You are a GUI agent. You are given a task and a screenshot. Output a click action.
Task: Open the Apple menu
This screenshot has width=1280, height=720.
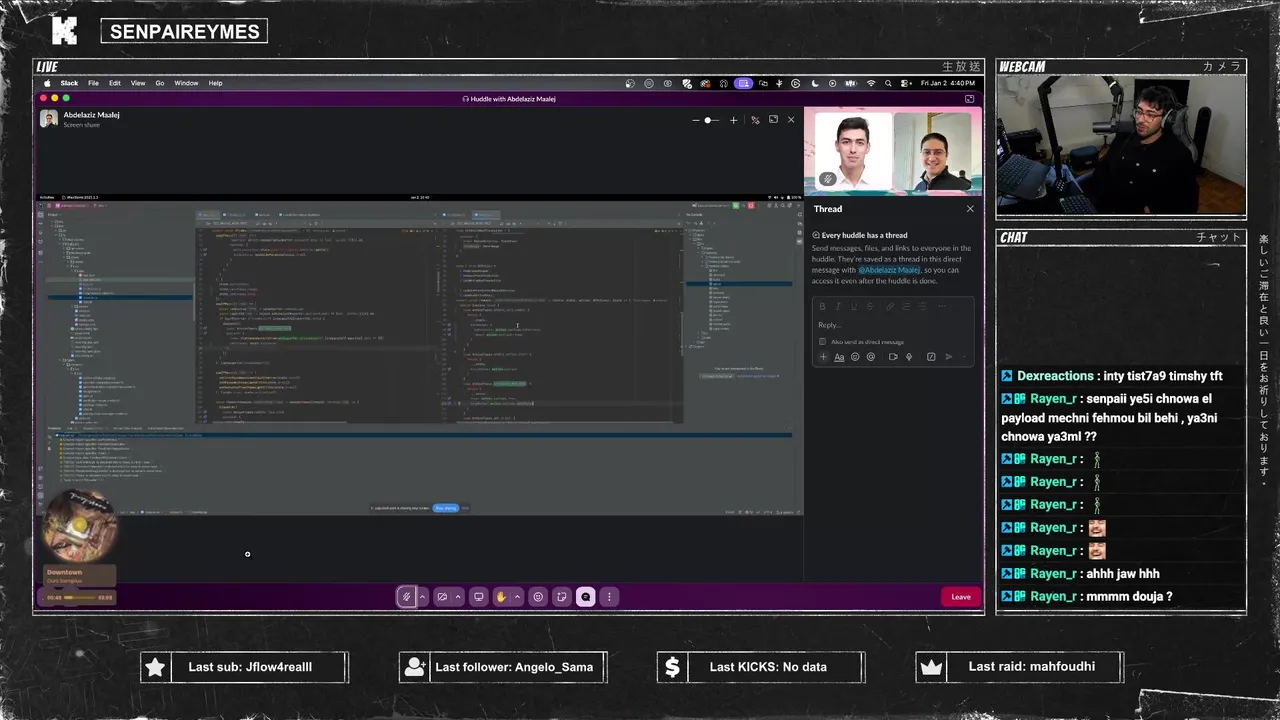click(46, 83)
